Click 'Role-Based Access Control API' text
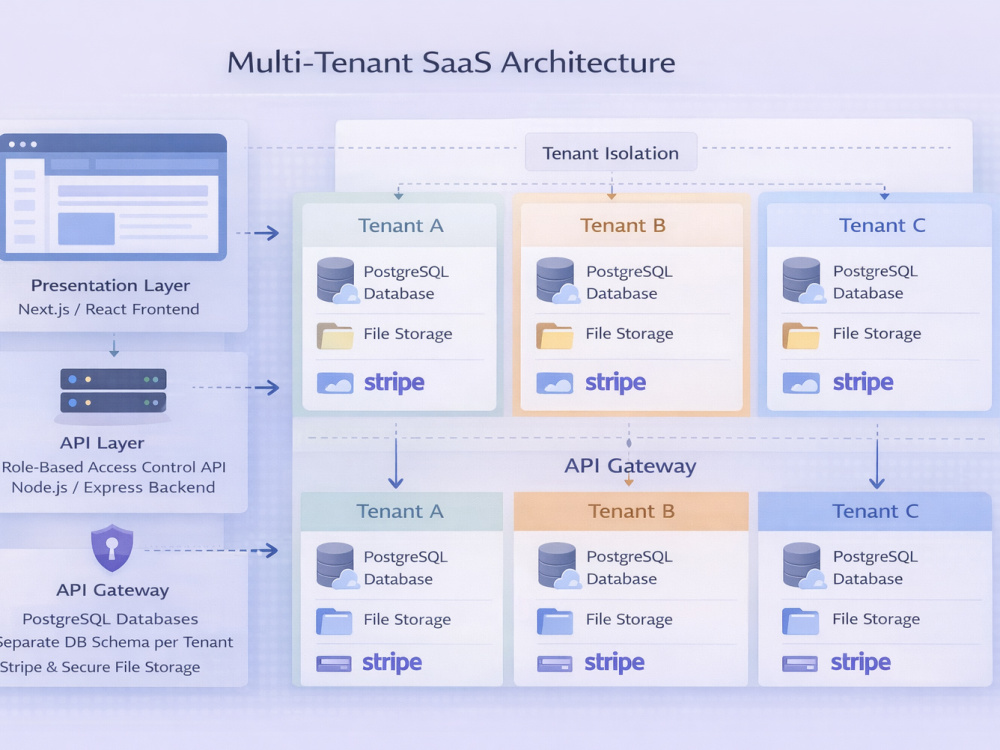 [114, 467]
